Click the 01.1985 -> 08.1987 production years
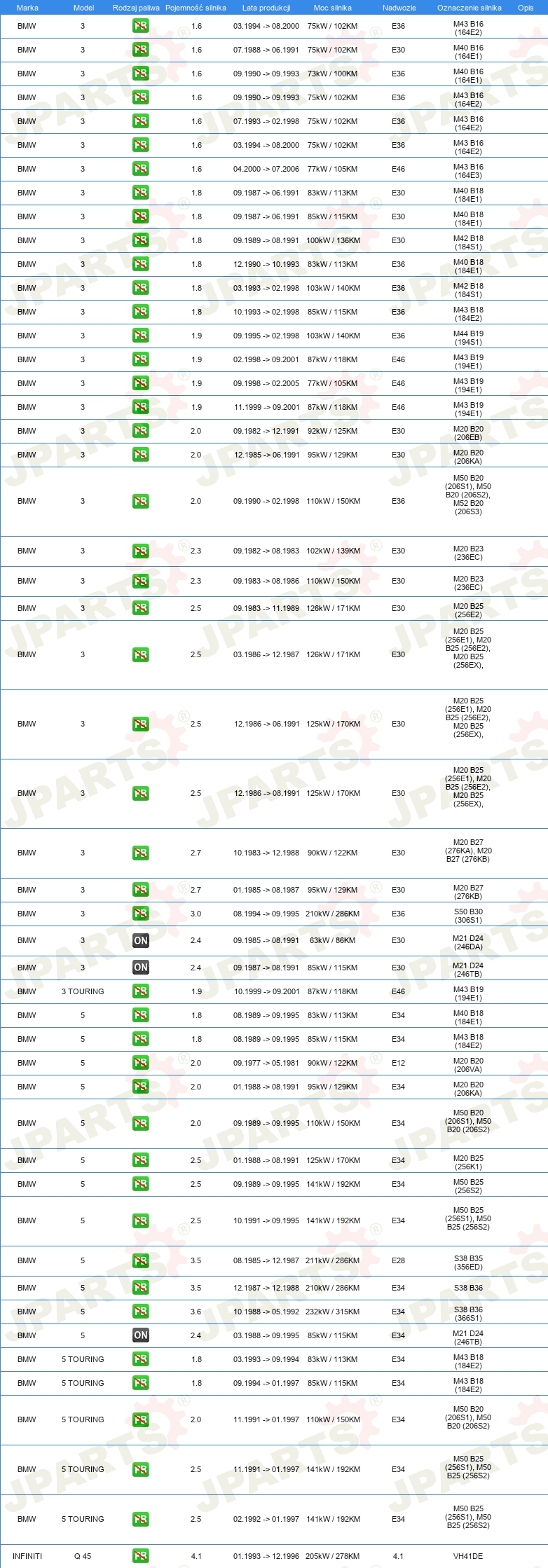548x1568 pixels. coord(266,890)
